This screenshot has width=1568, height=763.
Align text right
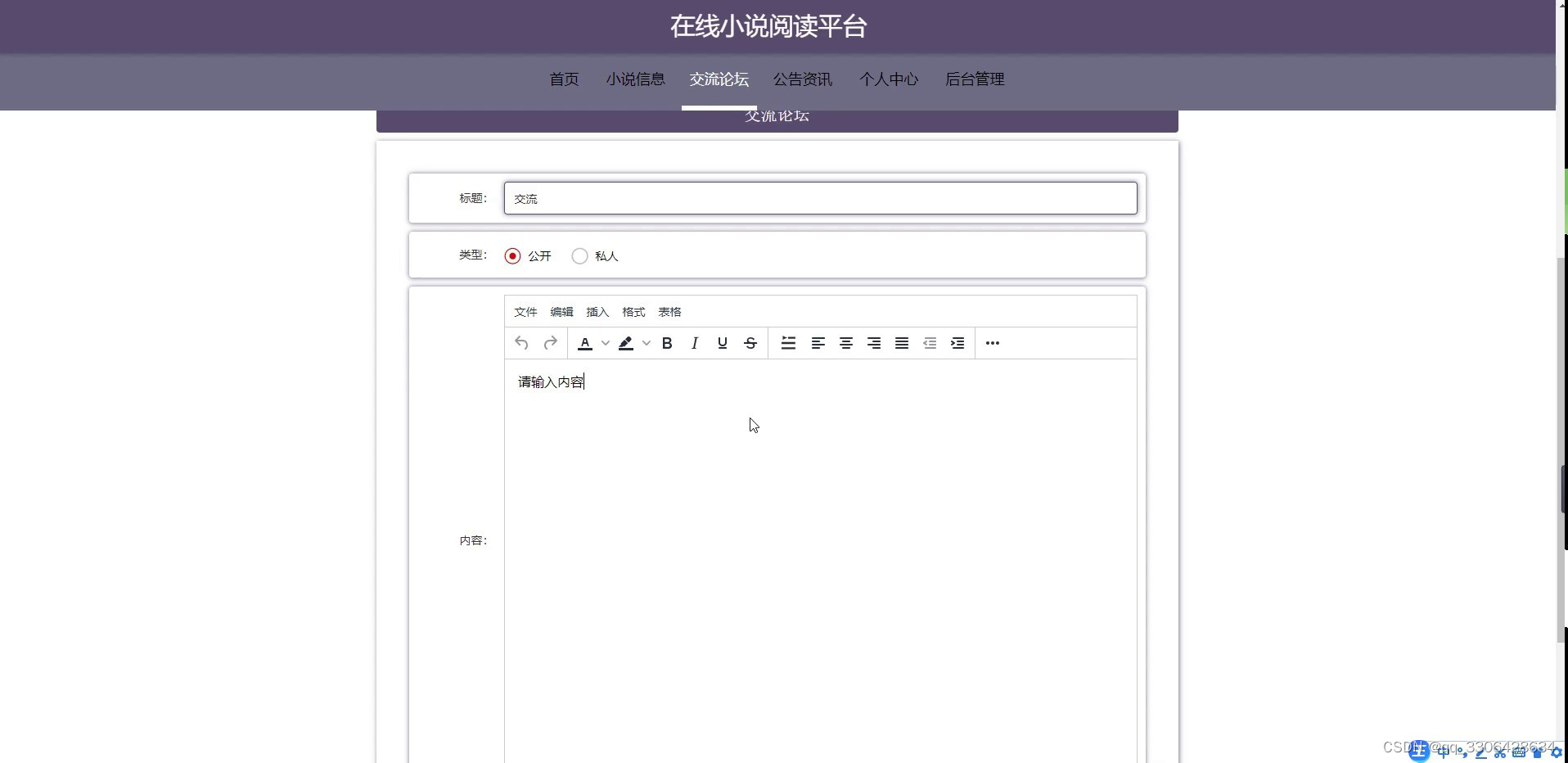[874, 343]
